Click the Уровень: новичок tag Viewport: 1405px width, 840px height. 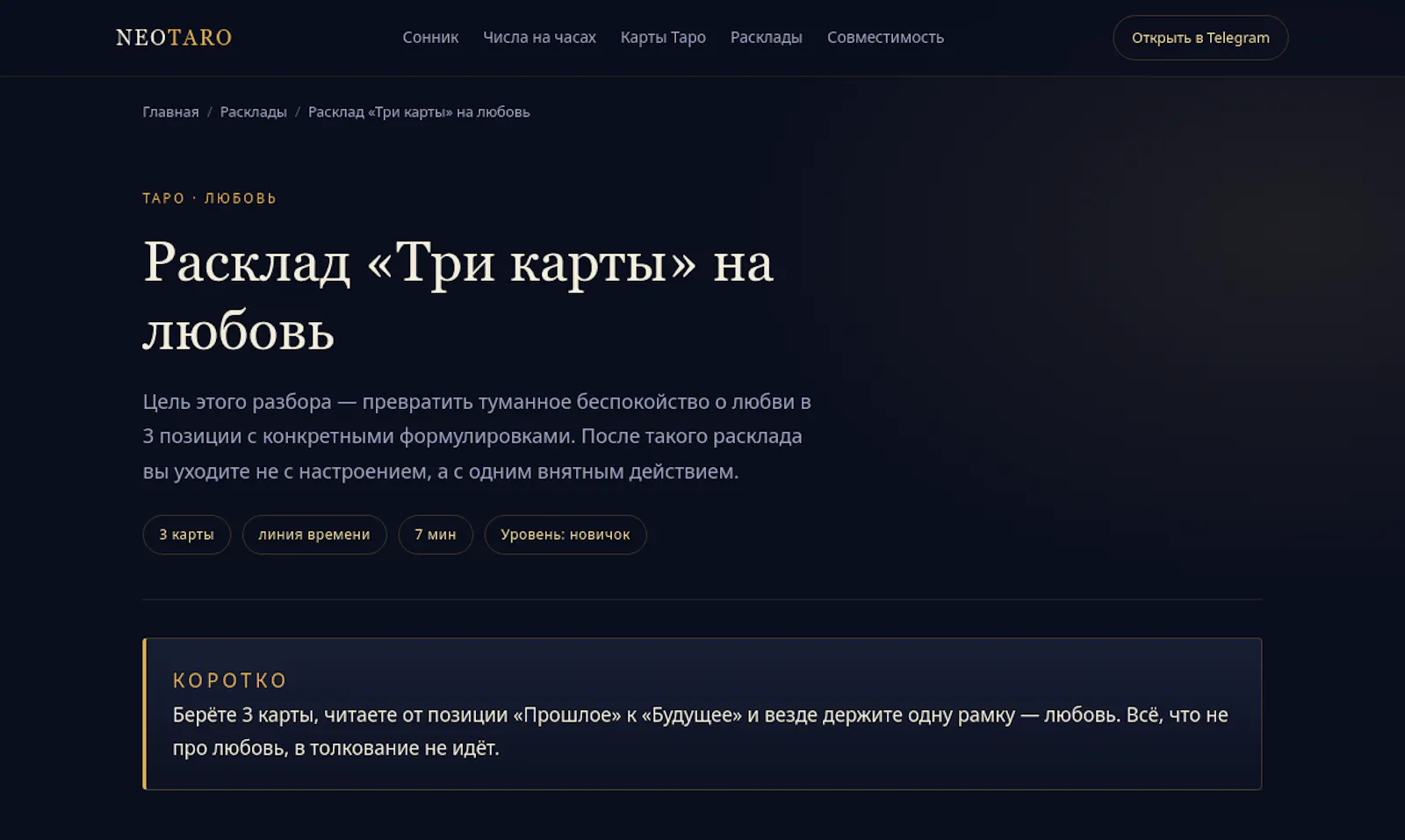(566, 535)
